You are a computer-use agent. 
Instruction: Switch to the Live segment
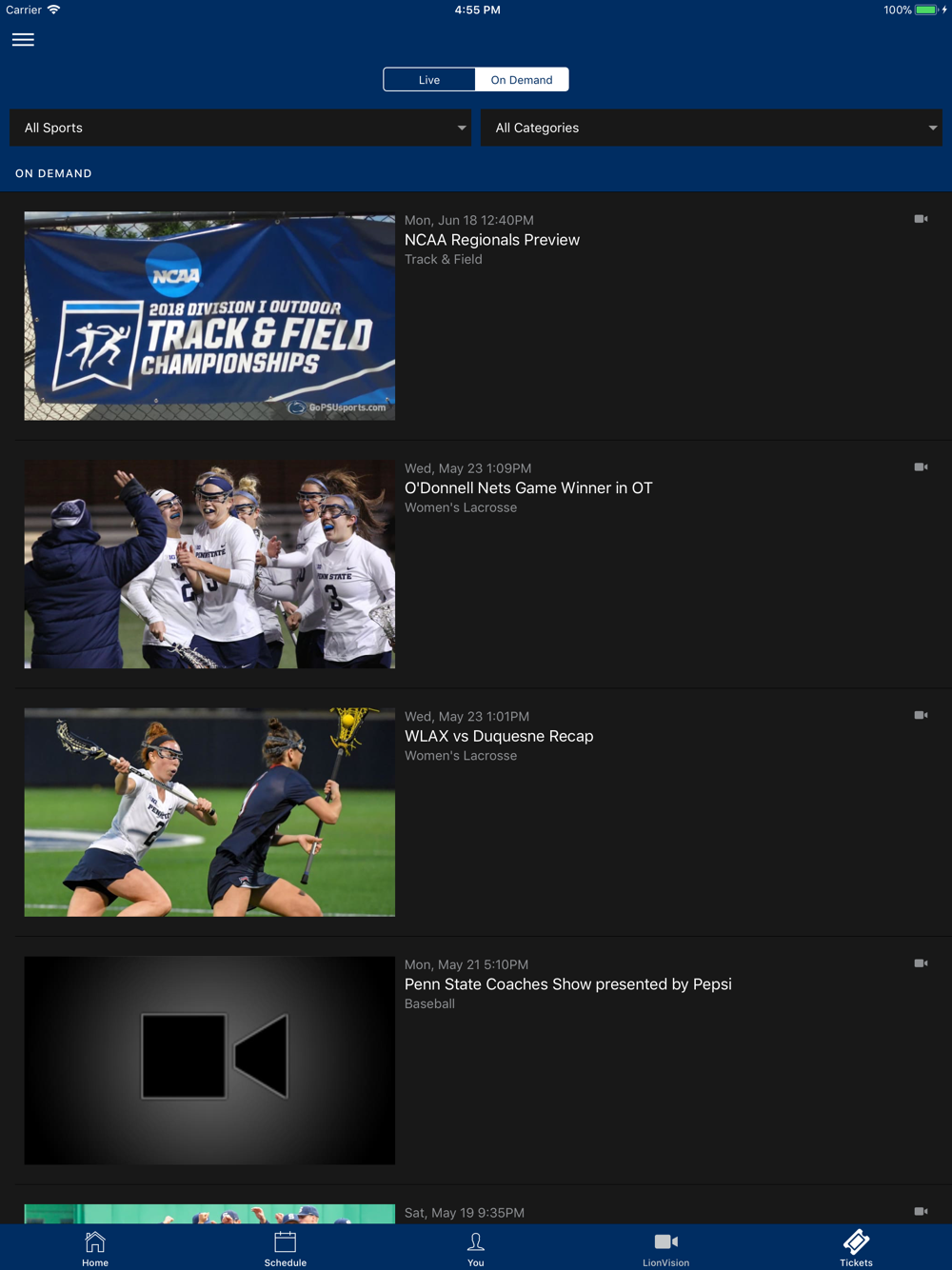(429, 80)
